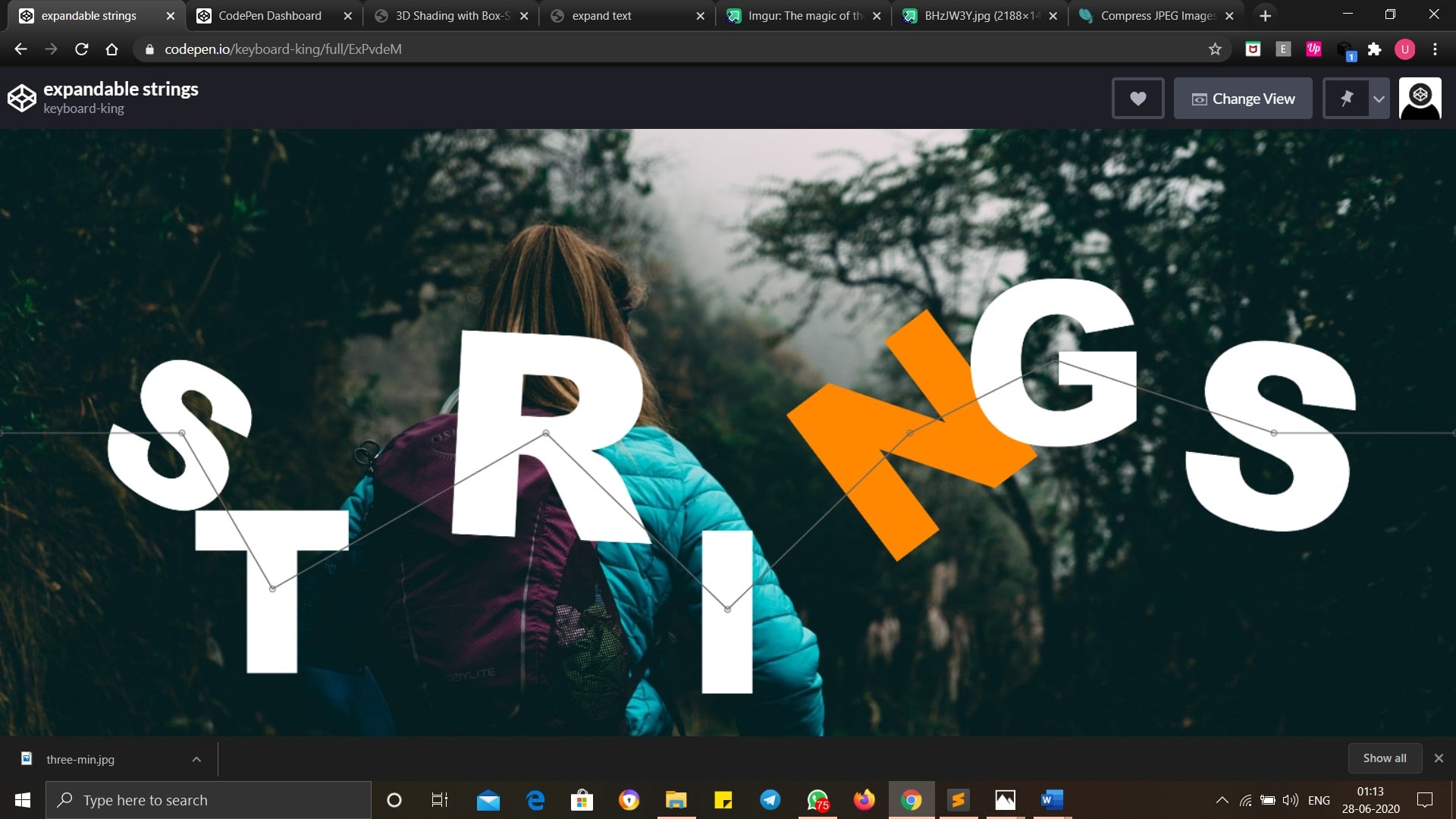Click Show all downloads
1456x819 pixels.
(1384, 758)
